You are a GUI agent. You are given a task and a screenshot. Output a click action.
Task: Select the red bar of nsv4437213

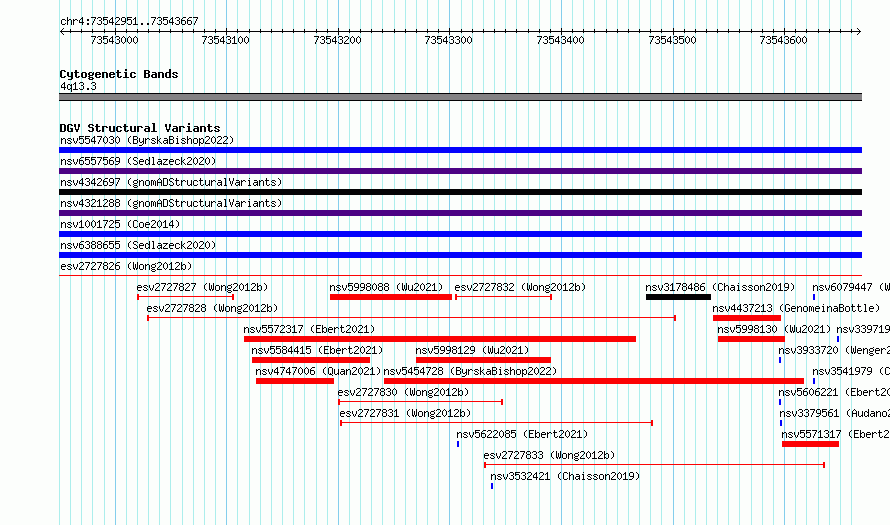[747, 318]
